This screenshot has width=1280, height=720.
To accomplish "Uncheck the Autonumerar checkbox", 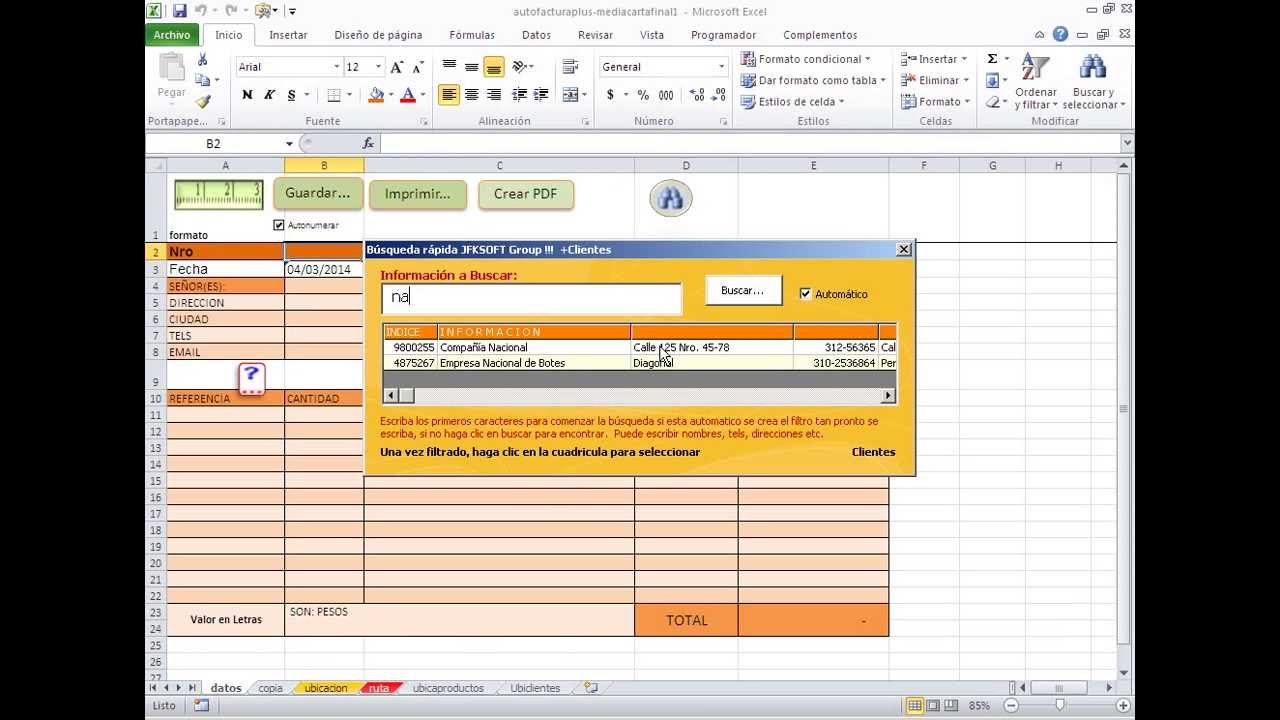I will pyautogui.click(x=279, y=225).
